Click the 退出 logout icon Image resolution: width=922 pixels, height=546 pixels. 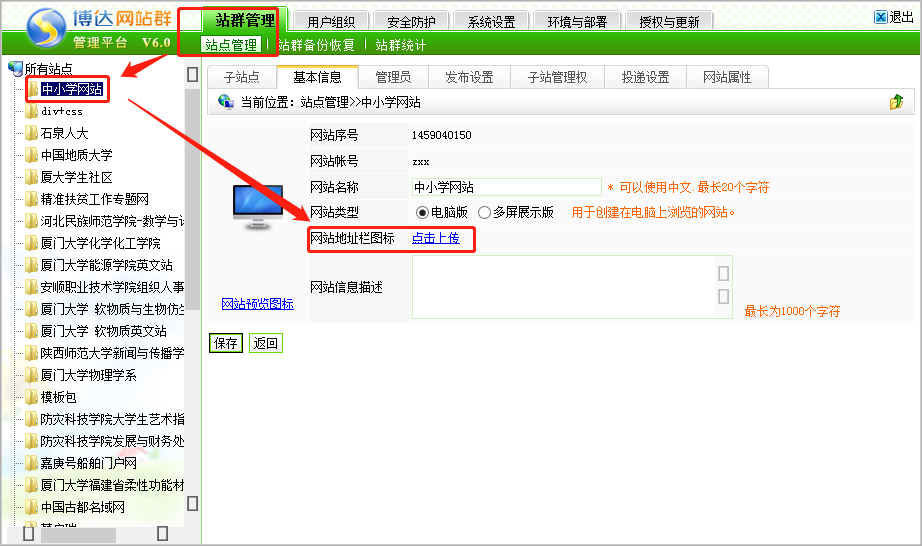pyautogui.click(x=880, y=17)
